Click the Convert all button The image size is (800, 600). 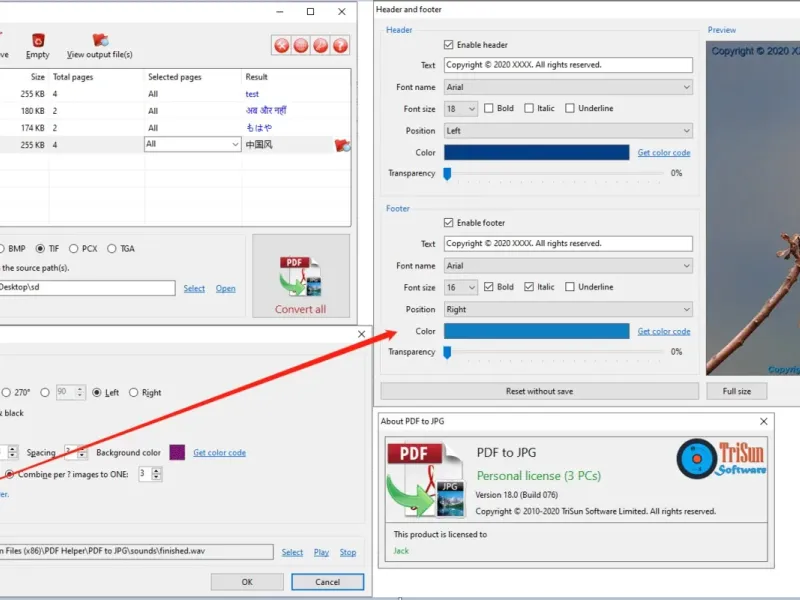tap(301, 276)
